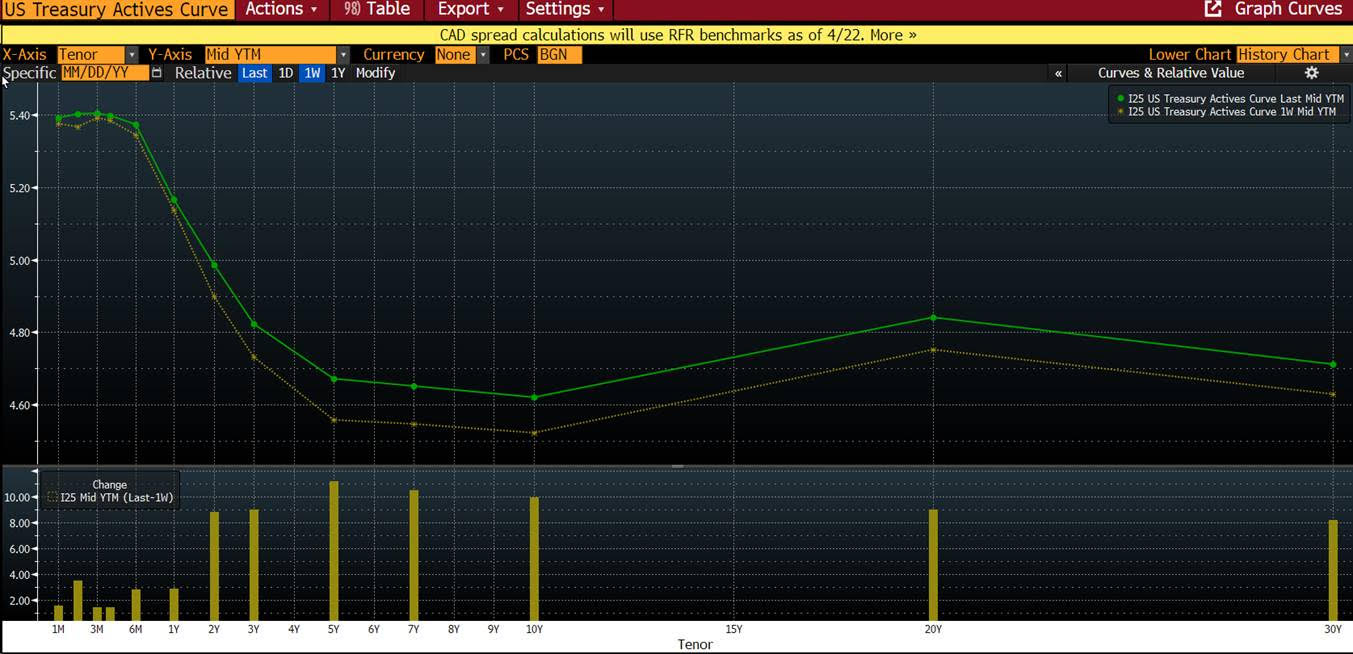Viewport: 1353px width, 654px height.
Task: Open the Export menu
Action: [470, 9]
